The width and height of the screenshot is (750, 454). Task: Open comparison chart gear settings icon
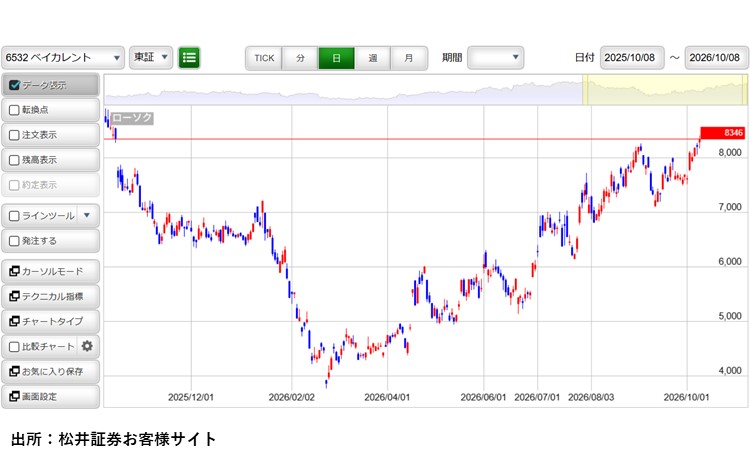[x=87, y=346]
